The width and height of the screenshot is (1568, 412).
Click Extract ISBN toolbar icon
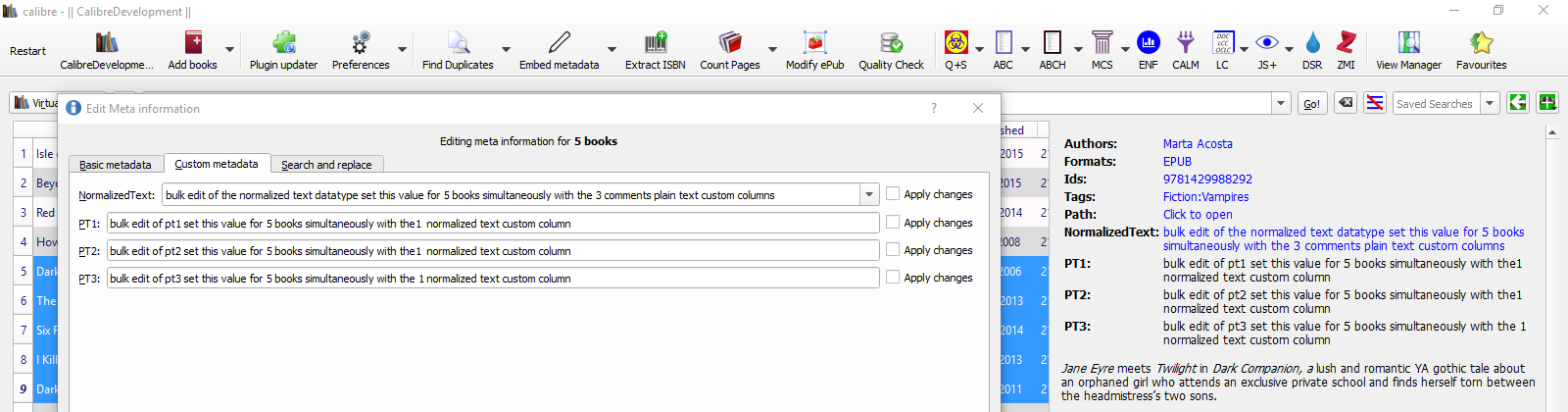655,43
